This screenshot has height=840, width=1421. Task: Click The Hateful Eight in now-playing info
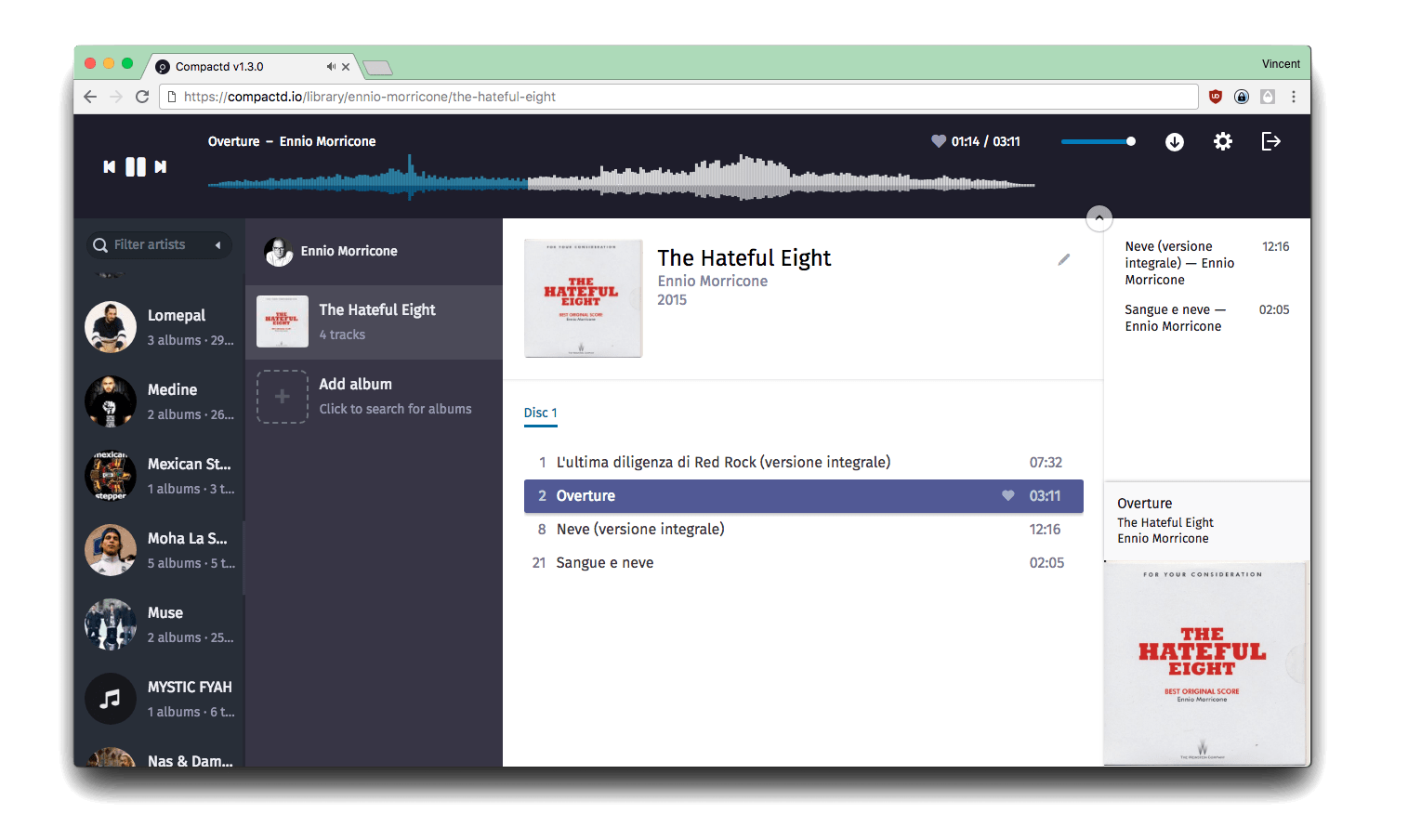[x=1165, y=522]
